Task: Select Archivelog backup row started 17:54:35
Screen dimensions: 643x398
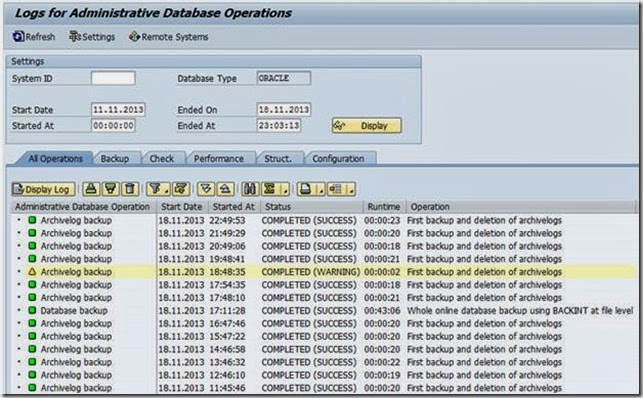Action: (324, 284)
